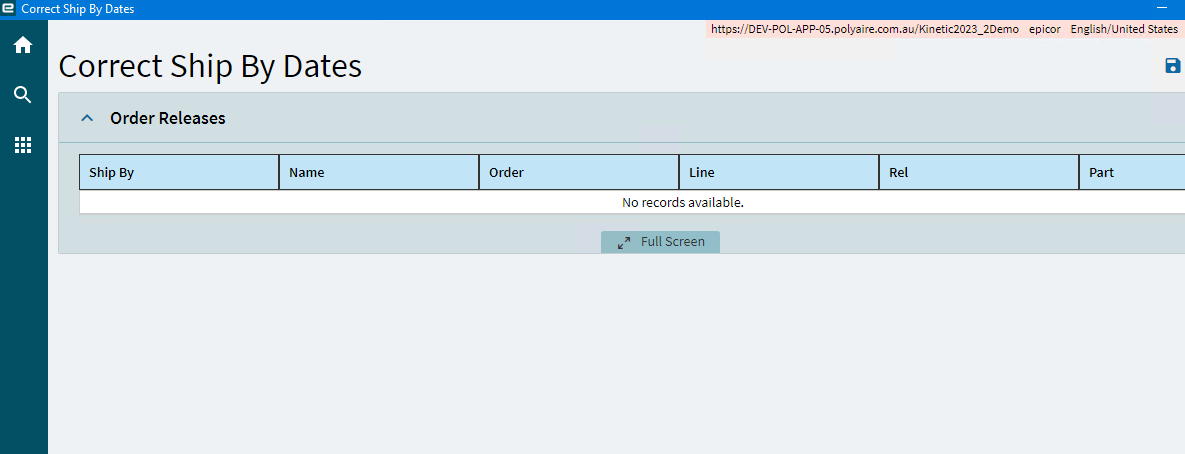Sort by the Line column header
Image resolution: width=1185 pixels, height=454 pixels.
[x=779, y=172]
